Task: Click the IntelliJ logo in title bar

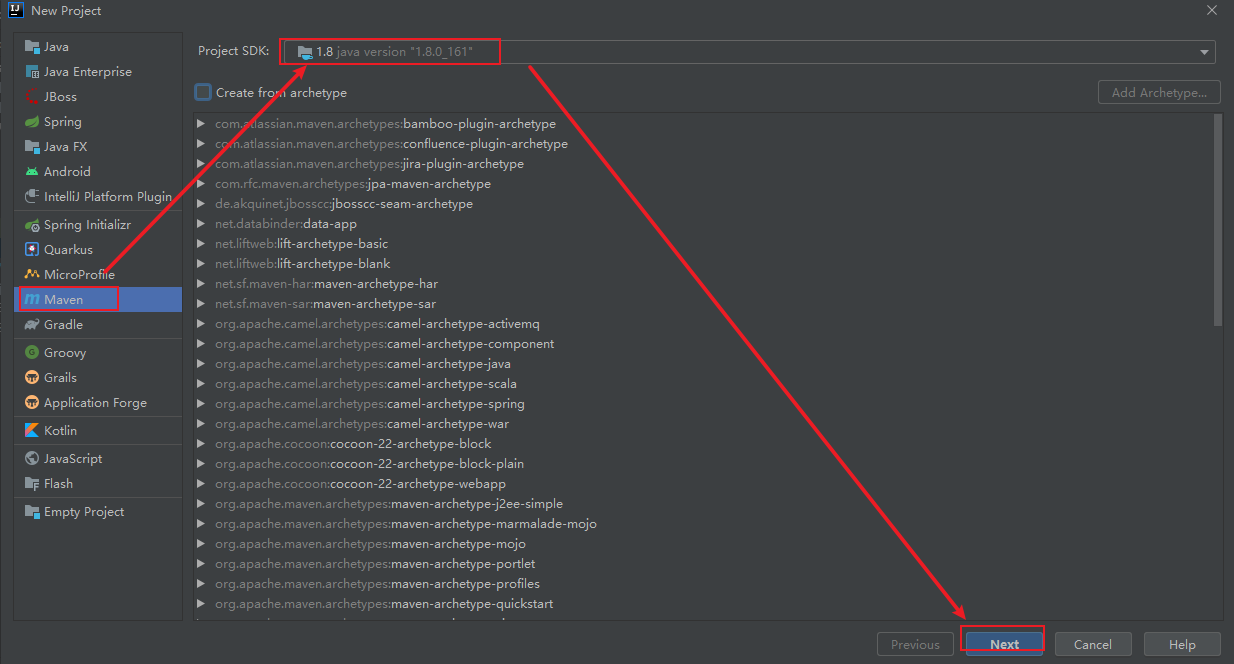Action: [15, 10]
